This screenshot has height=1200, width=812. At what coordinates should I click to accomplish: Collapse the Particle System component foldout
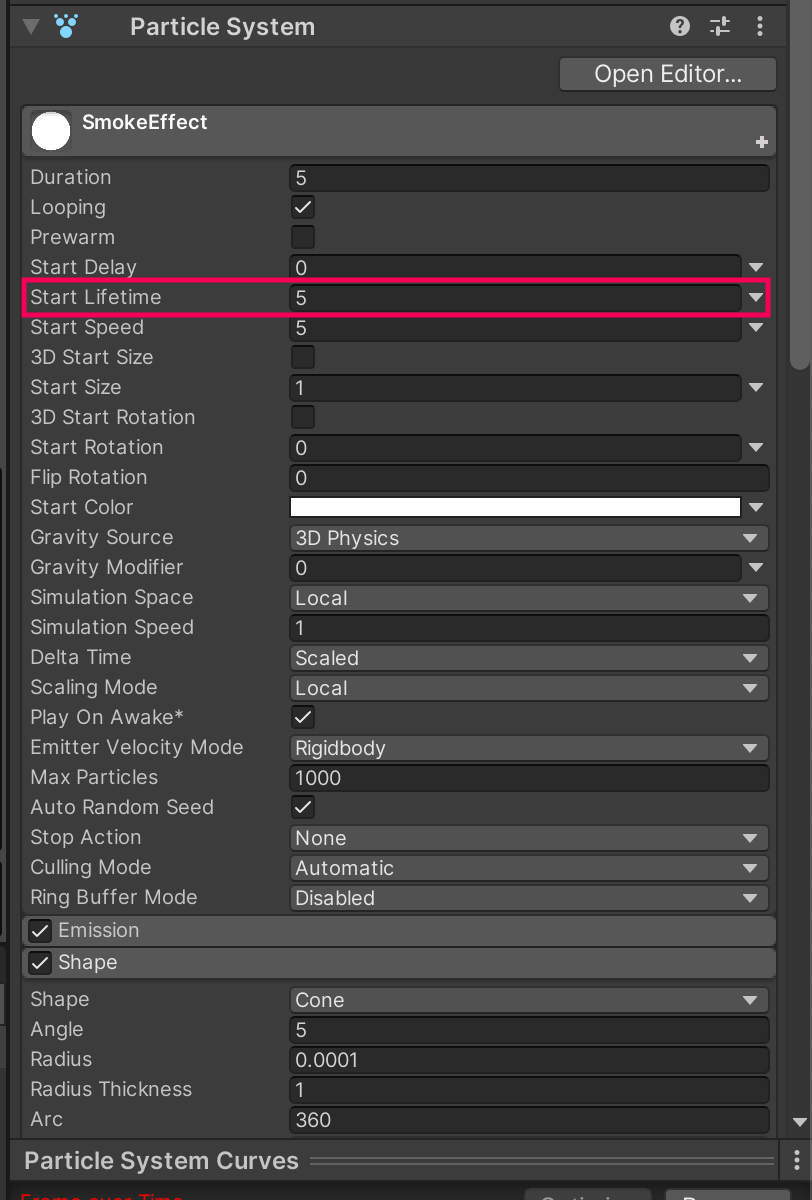pyautogui.click(x=30, y=26)
